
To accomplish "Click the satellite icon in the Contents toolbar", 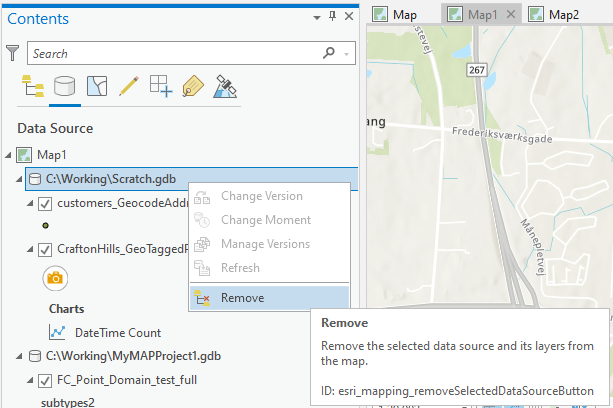I will [225, 86].
